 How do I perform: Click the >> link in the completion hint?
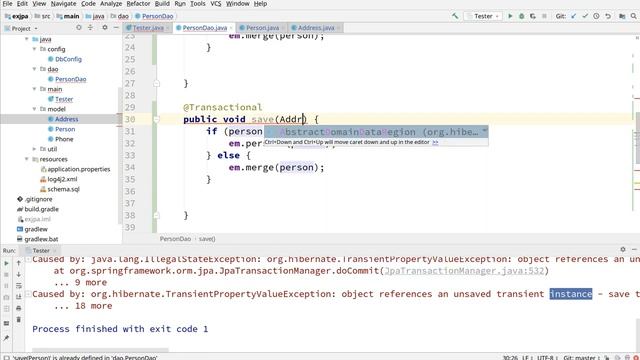[435, 142]
